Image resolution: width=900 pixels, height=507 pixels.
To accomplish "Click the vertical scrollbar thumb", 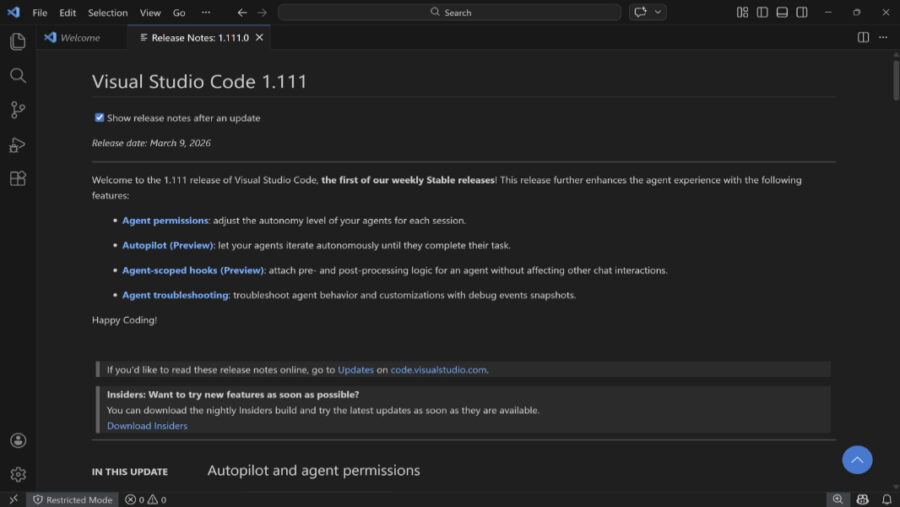I will pos(896,79).
